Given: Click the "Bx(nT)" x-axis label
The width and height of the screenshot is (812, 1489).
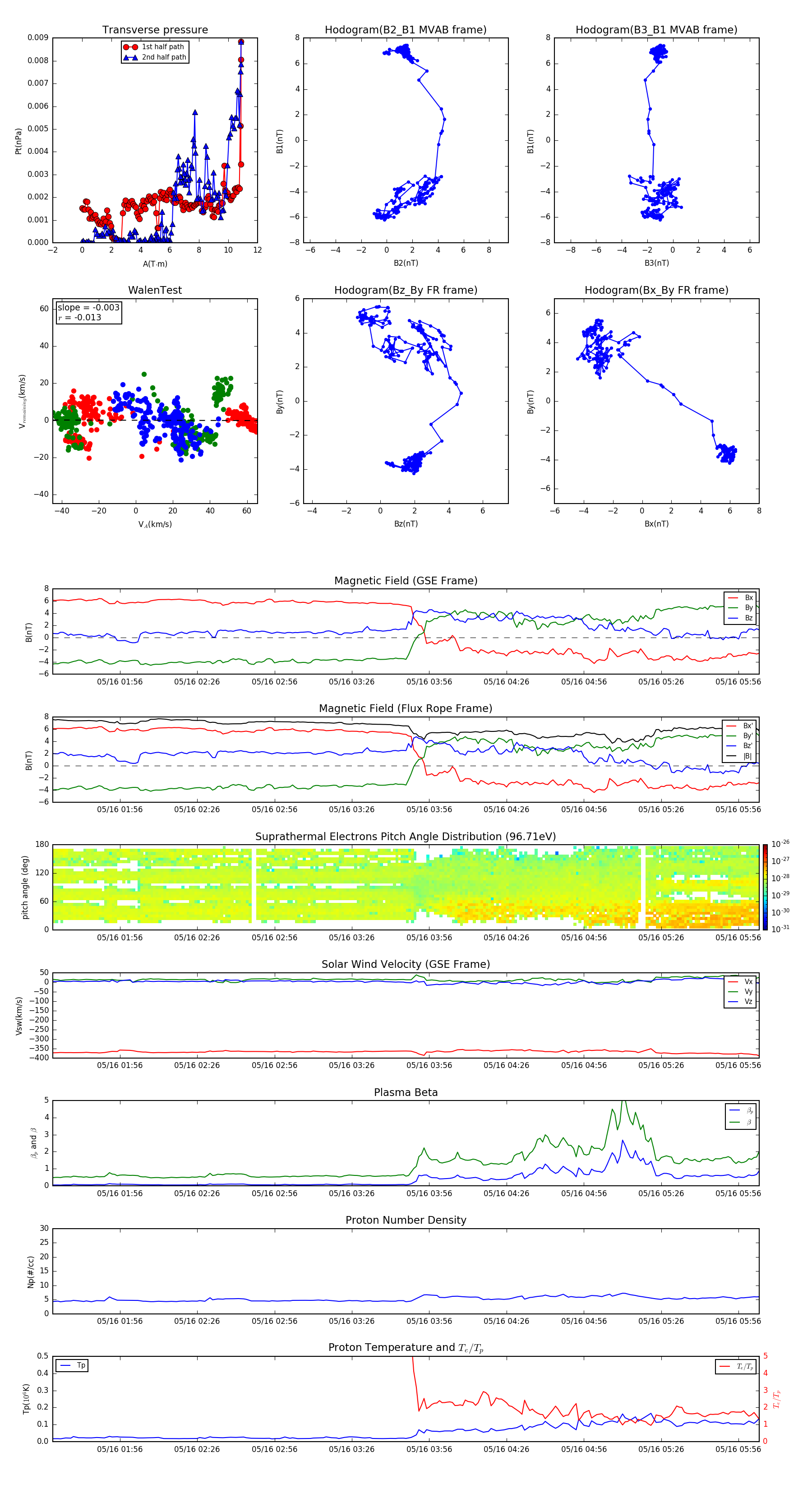Looking at the screenshot, I should click(656, 524).
